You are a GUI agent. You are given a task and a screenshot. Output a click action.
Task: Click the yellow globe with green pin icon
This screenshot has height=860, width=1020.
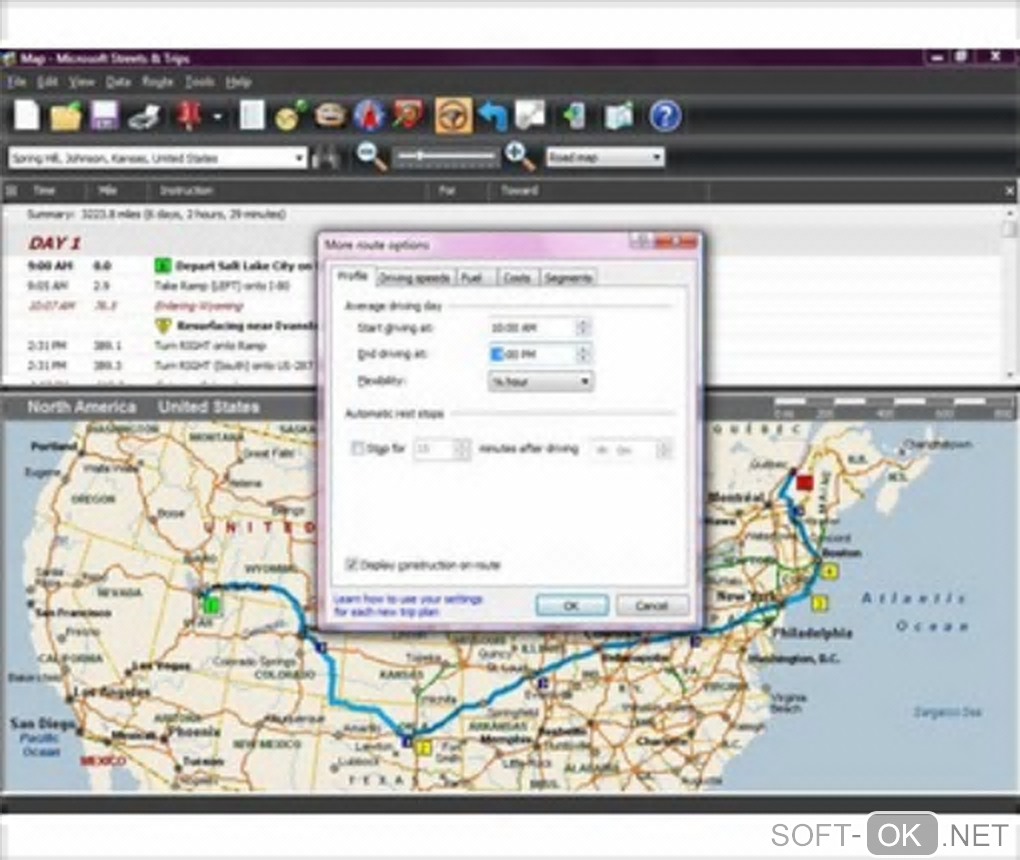[290, 116]
